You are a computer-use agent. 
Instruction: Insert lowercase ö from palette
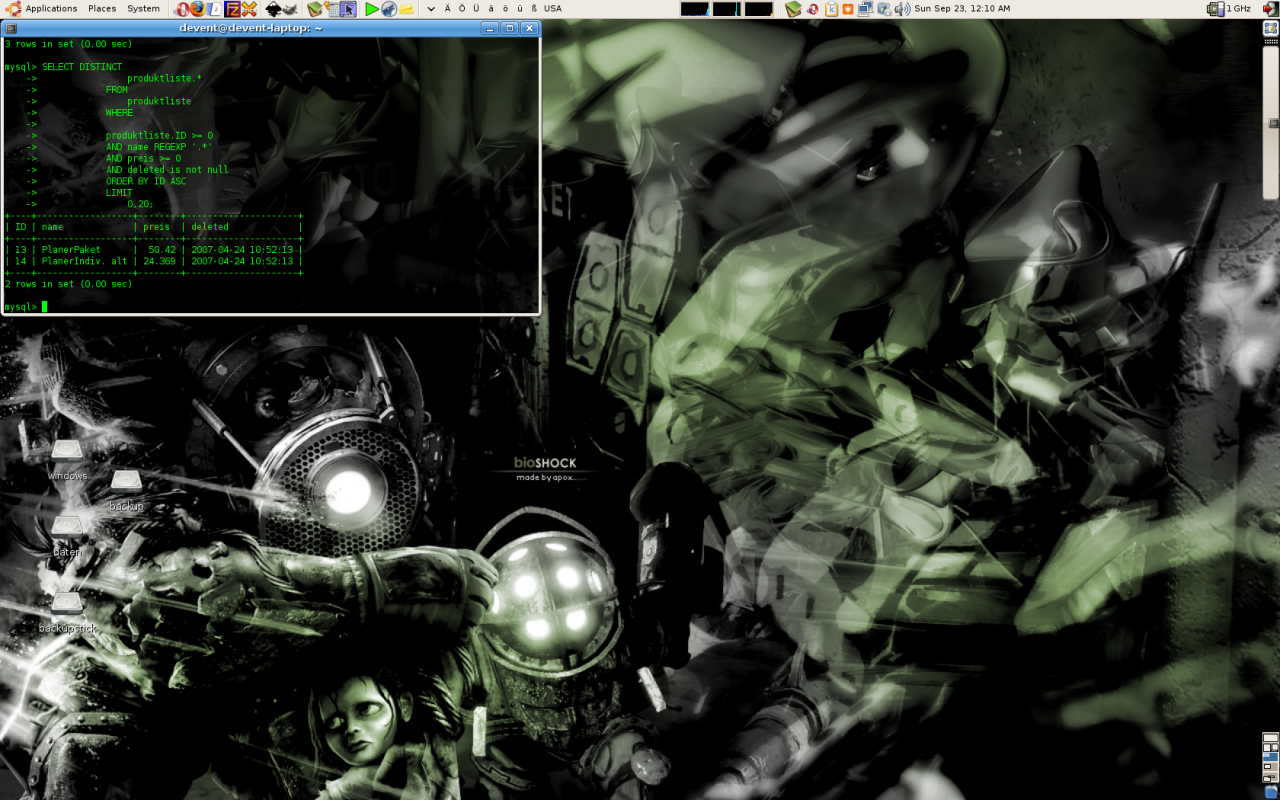click(505, 9)
